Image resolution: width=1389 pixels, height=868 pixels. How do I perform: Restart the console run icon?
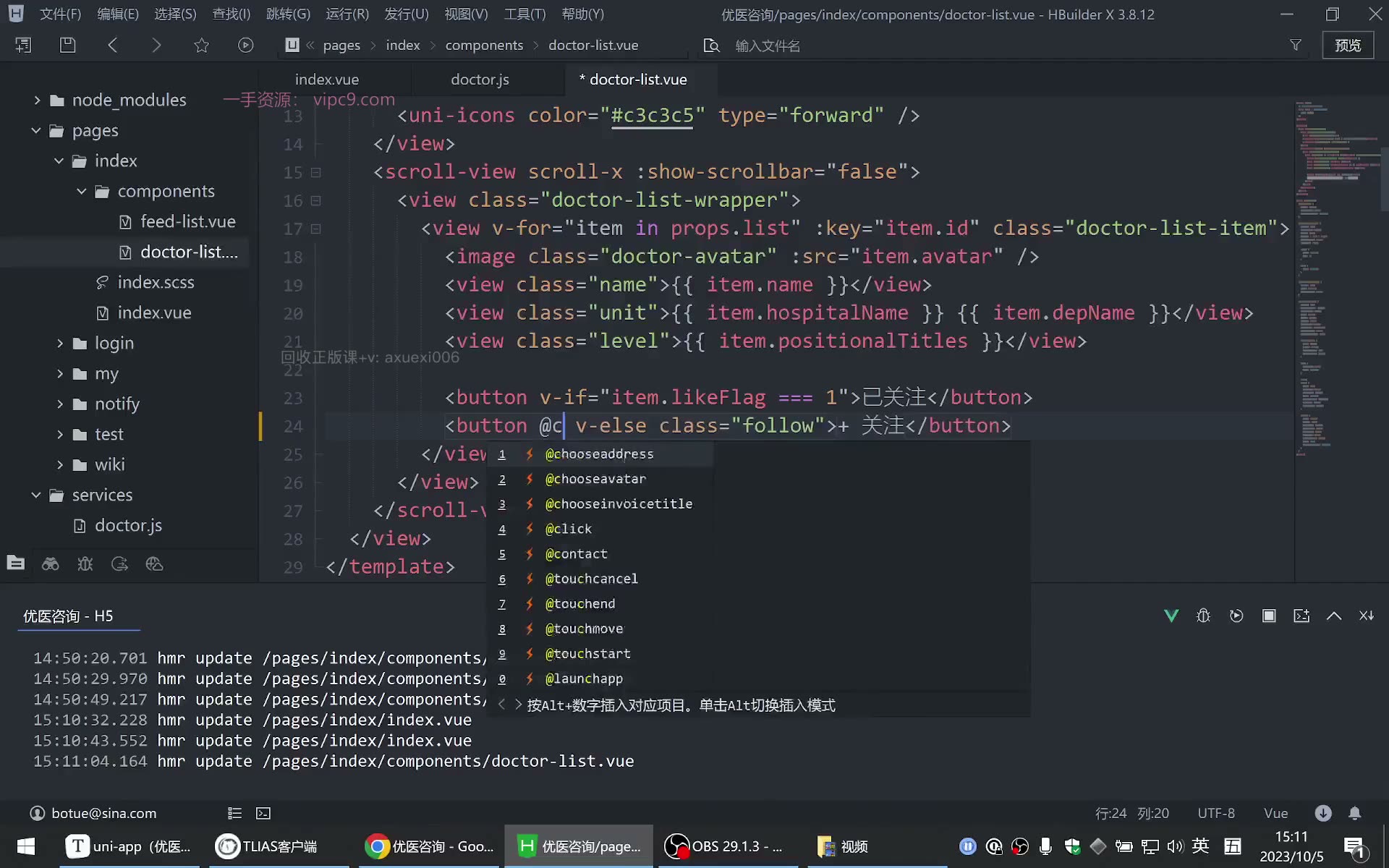[1236, 616]
